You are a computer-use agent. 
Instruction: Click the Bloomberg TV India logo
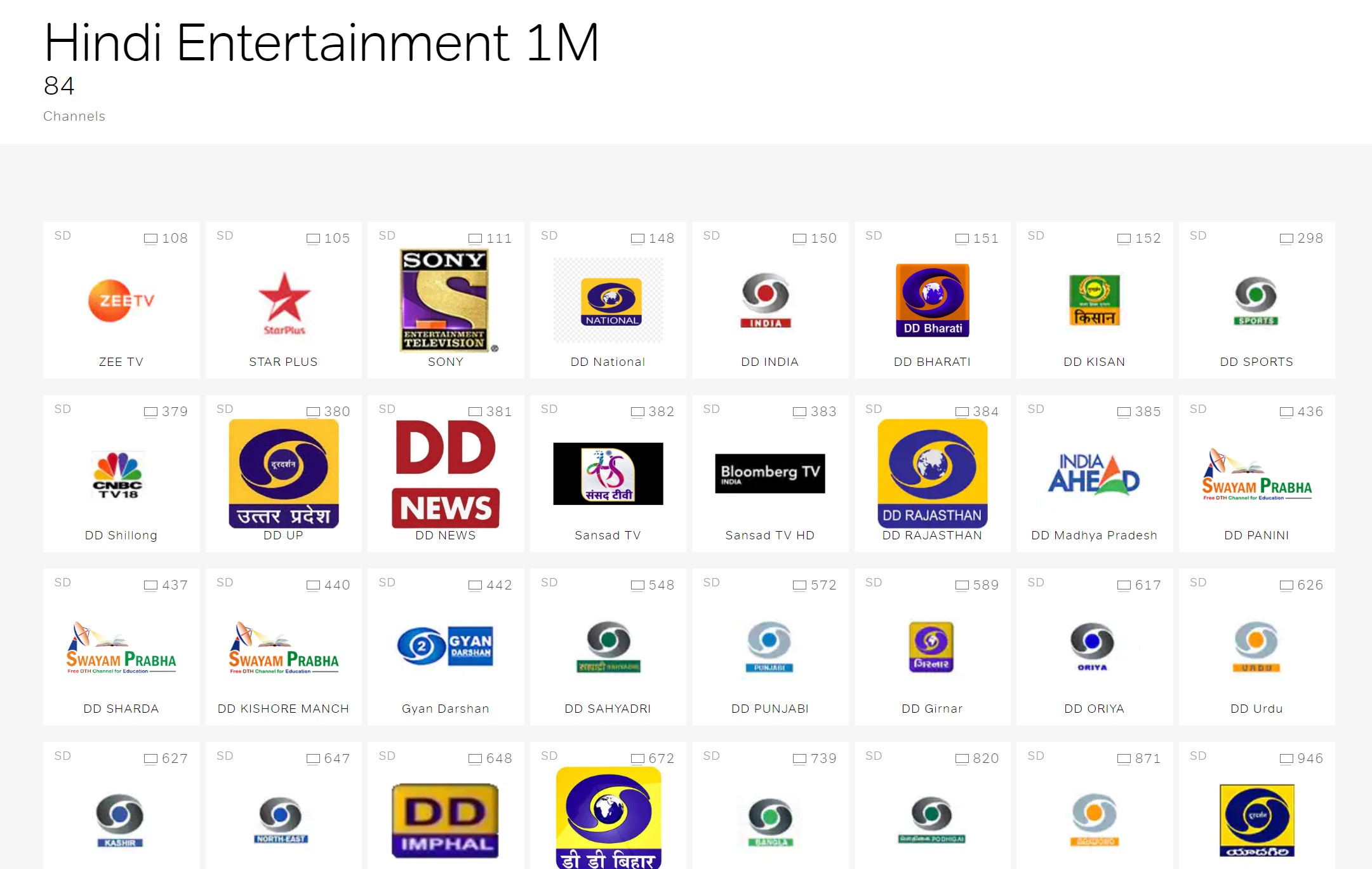(x=769, y=473)
